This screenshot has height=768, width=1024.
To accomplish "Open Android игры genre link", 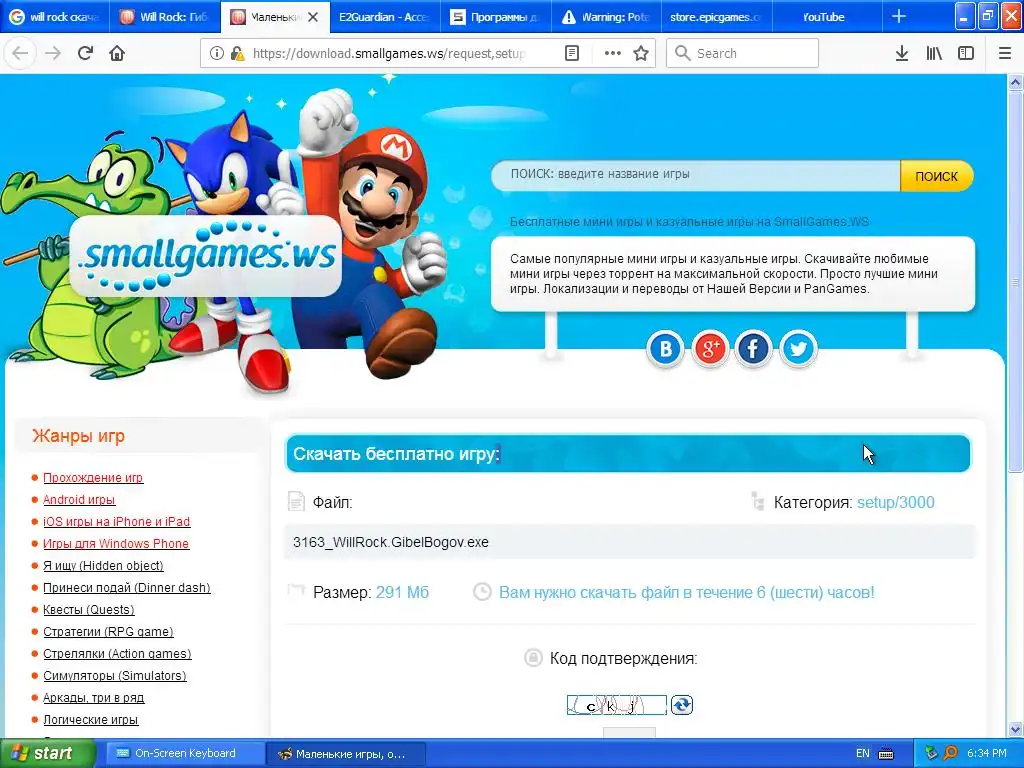I will point(79,500).
